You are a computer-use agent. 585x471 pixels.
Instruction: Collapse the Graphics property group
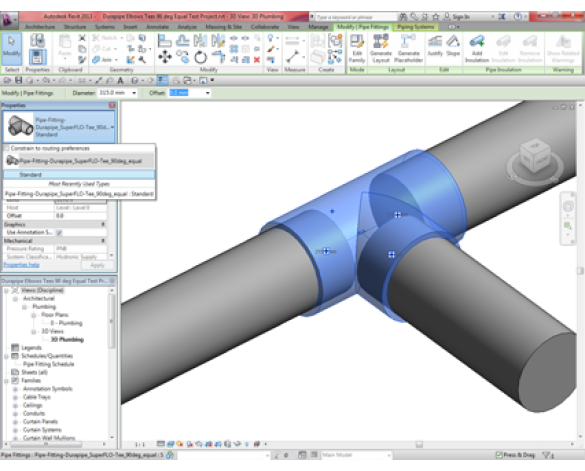(103, 224)
